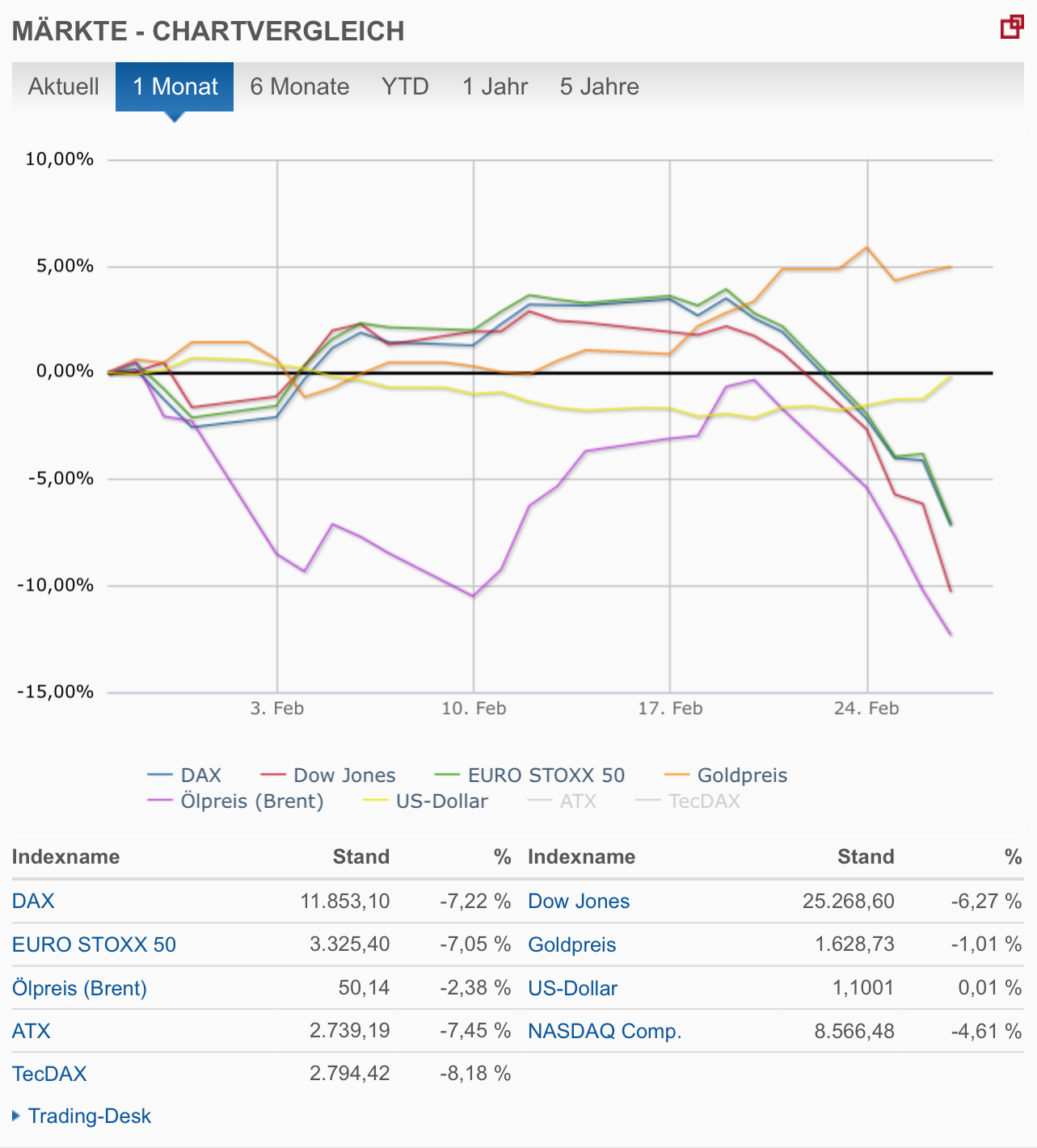This screenshot has height=1148, width=1037.
Task: Show the 1 Jahr chart view
Action: click(x=495, y=86)
